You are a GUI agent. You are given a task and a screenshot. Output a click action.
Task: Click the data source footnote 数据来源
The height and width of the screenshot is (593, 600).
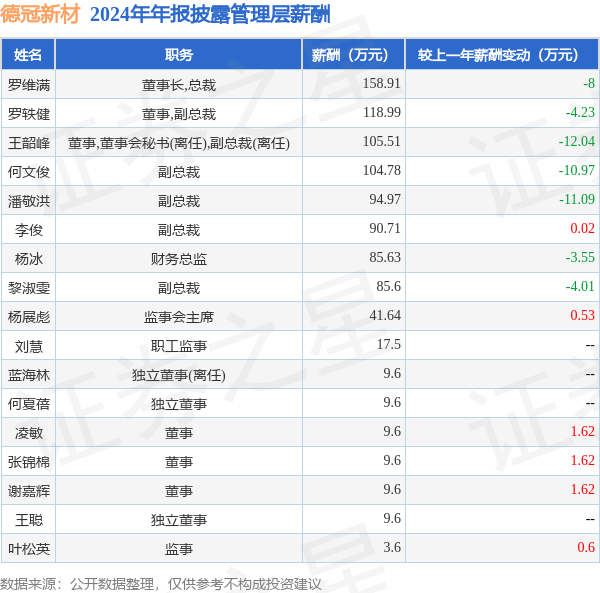(161, 584)
